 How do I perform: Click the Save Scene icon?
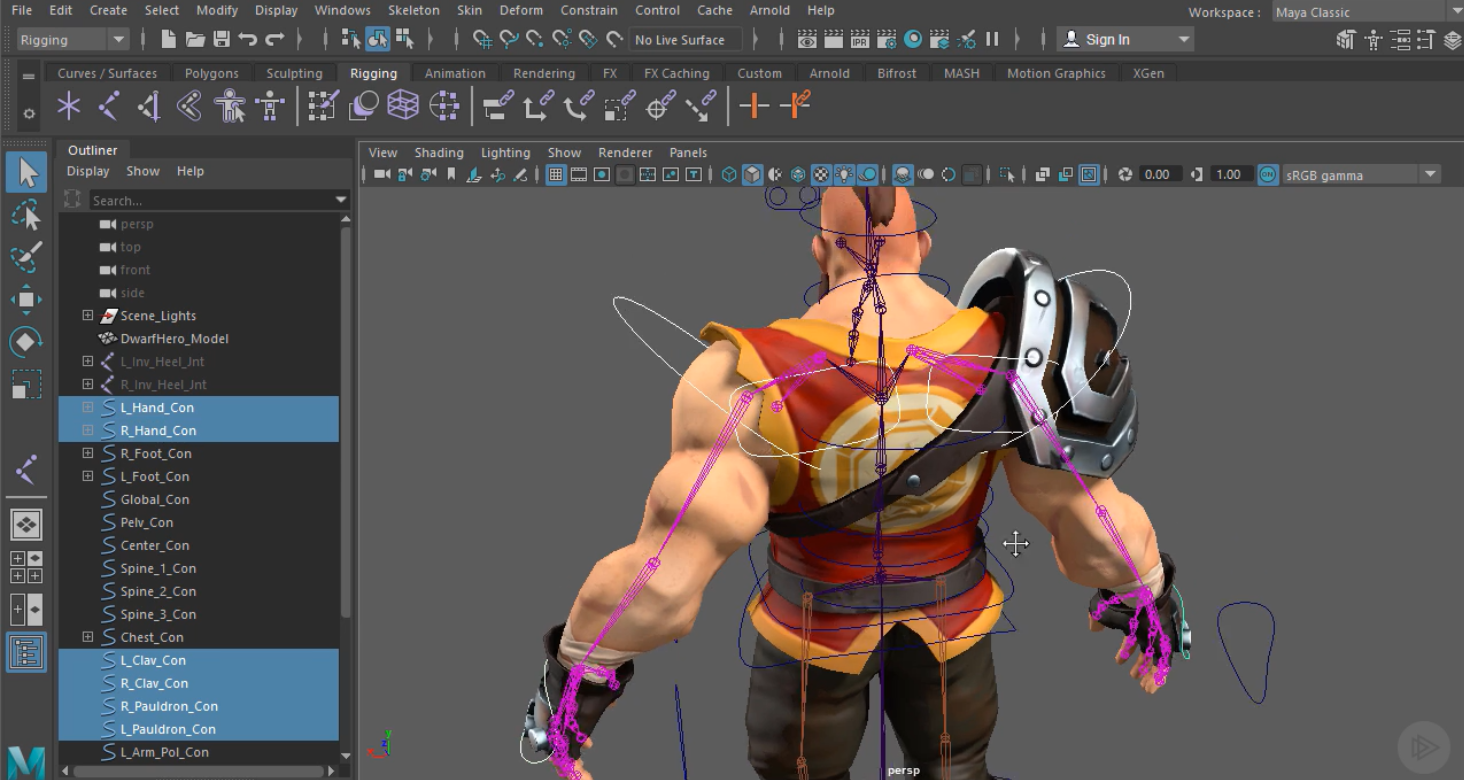pyautogui.click(x=221, y=39)
